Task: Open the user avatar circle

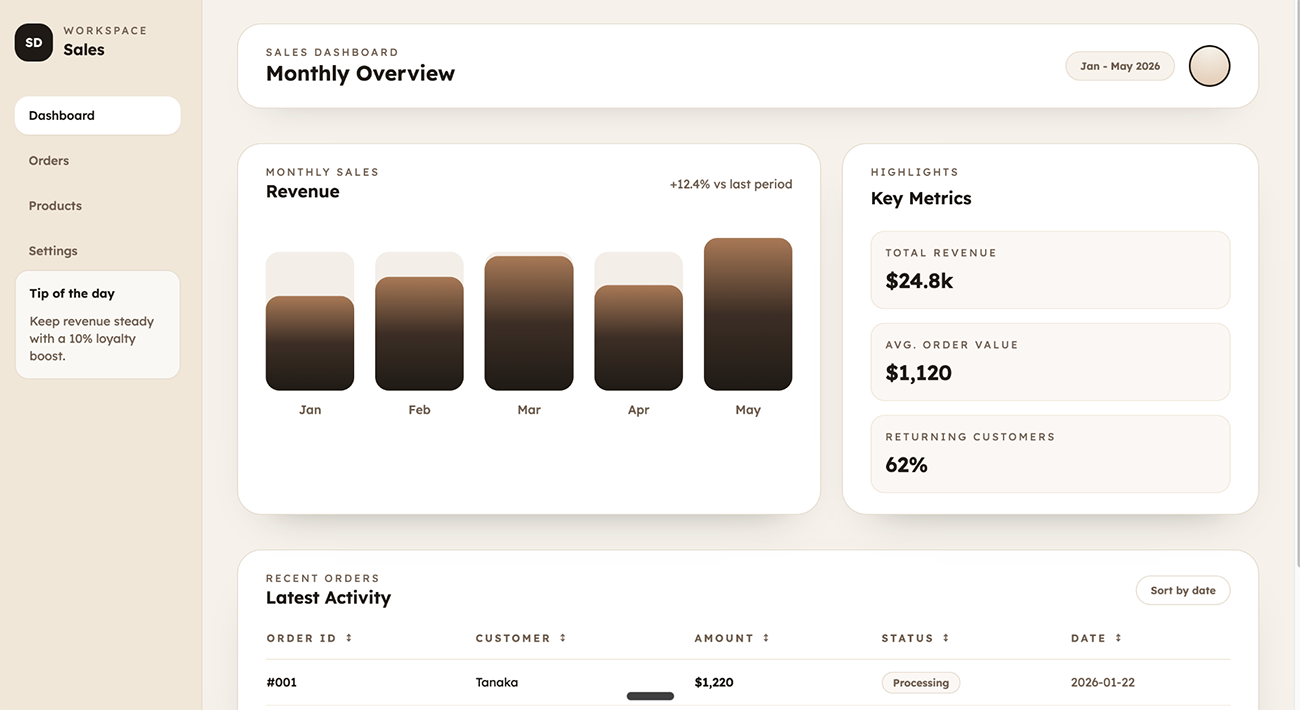Action: (1209, 66)
